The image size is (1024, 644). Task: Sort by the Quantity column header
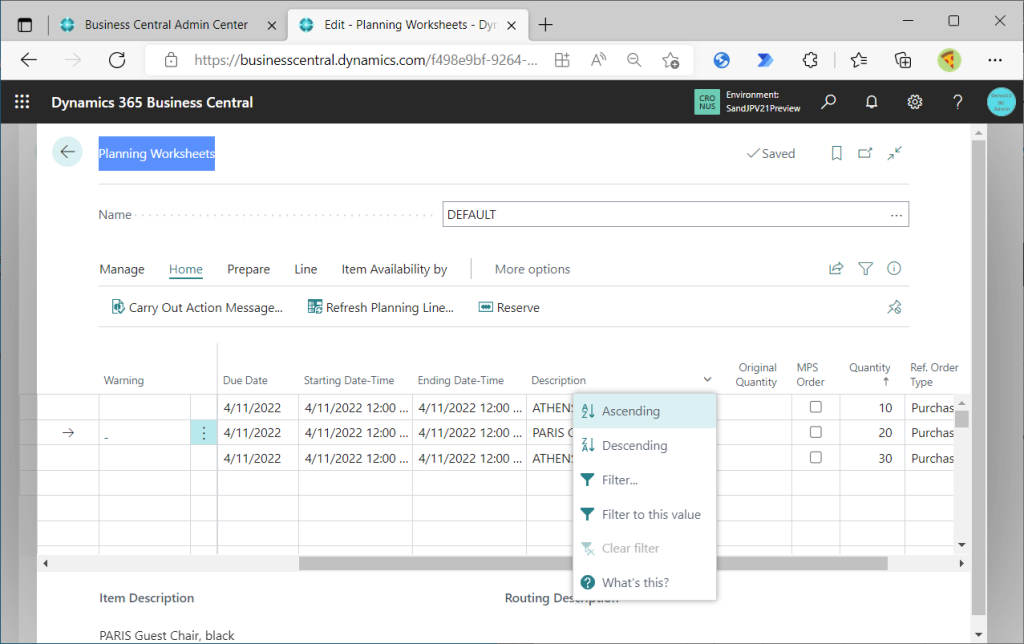tap(869, 374)
